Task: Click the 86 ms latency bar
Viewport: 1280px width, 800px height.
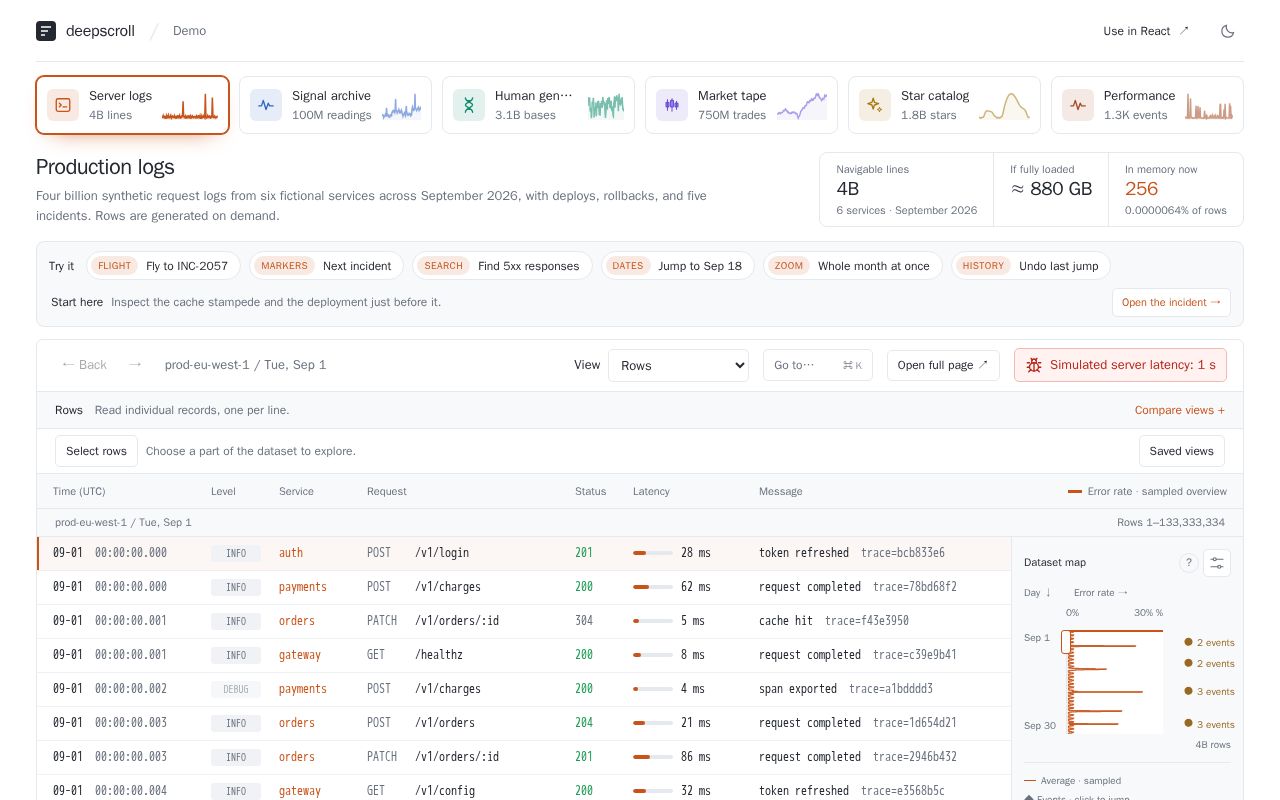Action: click(x=653, y=757)
